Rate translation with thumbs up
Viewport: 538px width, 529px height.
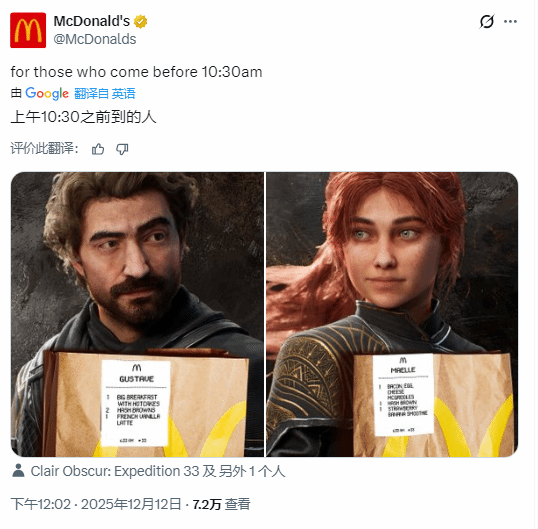click(x=98, y=149)
